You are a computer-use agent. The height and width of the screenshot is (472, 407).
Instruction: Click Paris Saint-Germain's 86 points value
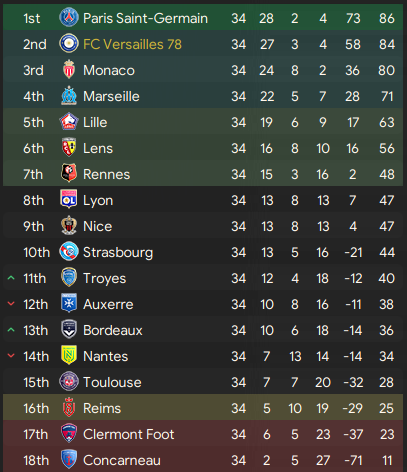pos(387,18)
